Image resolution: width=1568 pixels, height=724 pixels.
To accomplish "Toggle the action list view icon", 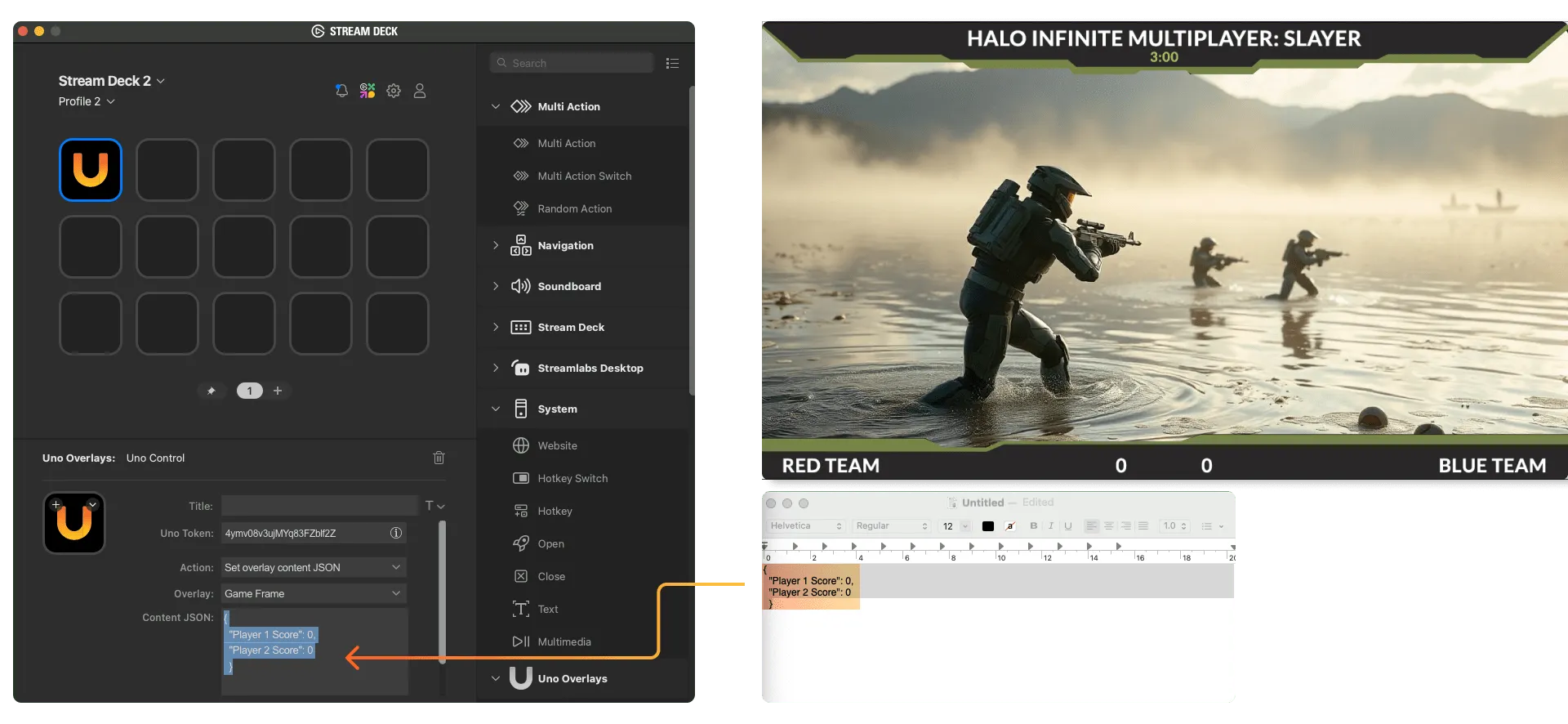I will [x=673, y=63].
